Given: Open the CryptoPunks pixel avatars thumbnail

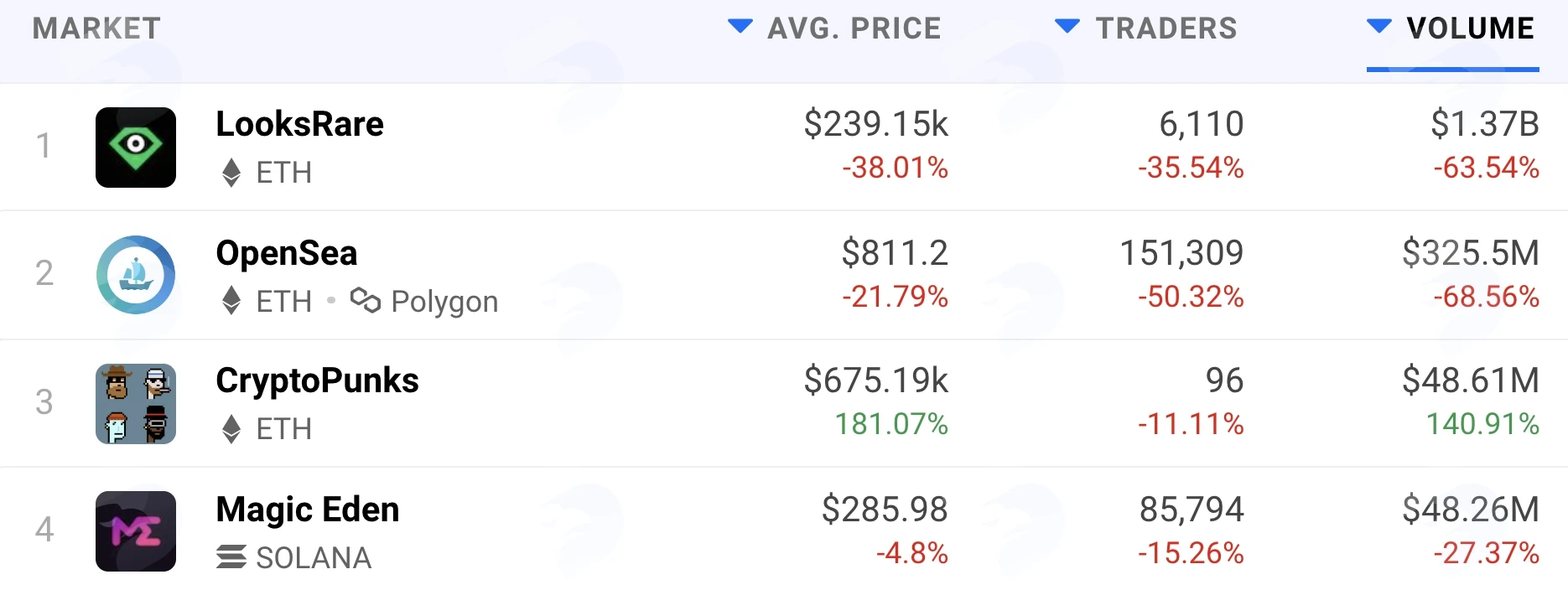Looking at the screenshot, I should click(x=136, y=404).
